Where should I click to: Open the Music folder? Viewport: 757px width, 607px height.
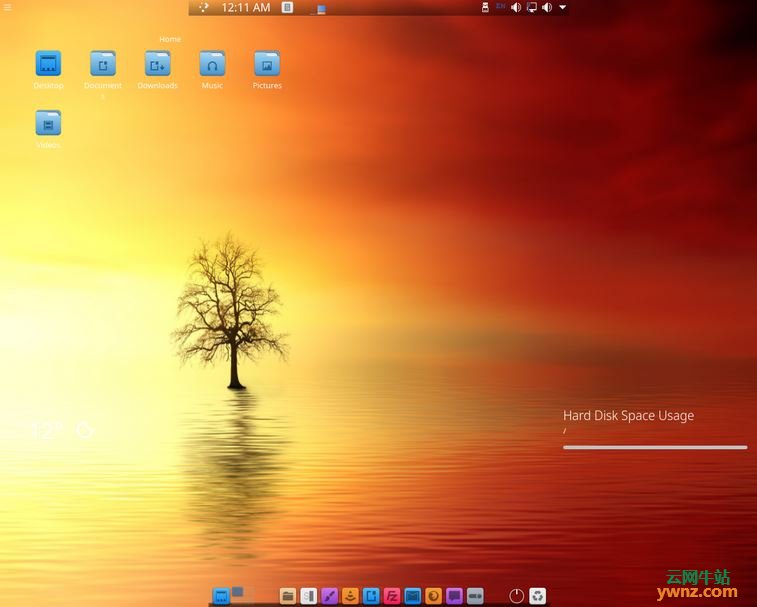[212, 64]
